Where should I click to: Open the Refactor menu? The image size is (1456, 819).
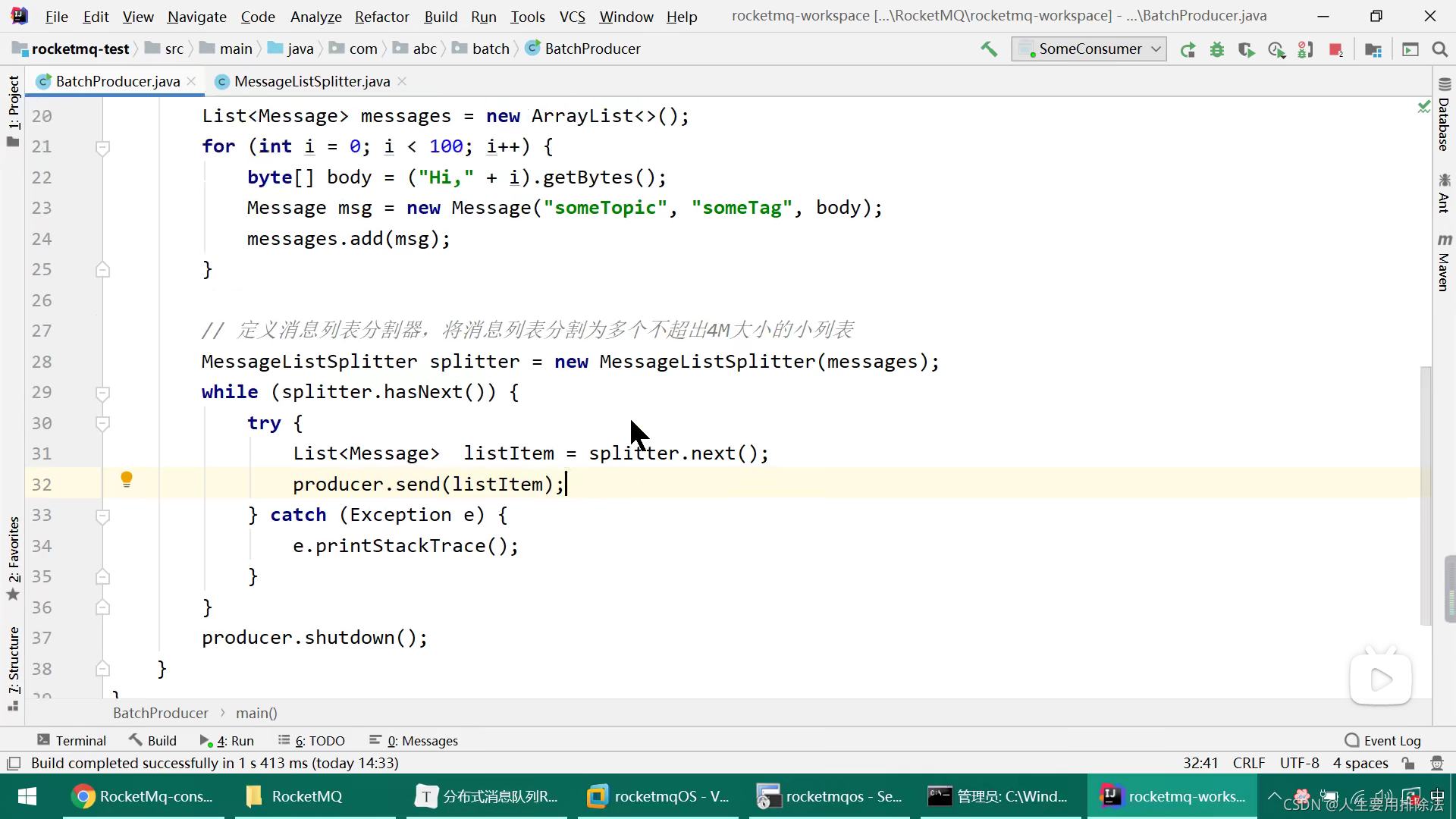click(382, 17)
